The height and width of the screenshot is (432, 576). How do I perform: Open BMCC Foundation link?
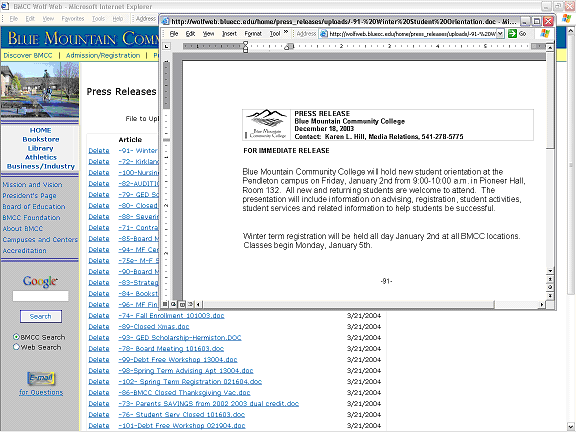coord(31,218)
